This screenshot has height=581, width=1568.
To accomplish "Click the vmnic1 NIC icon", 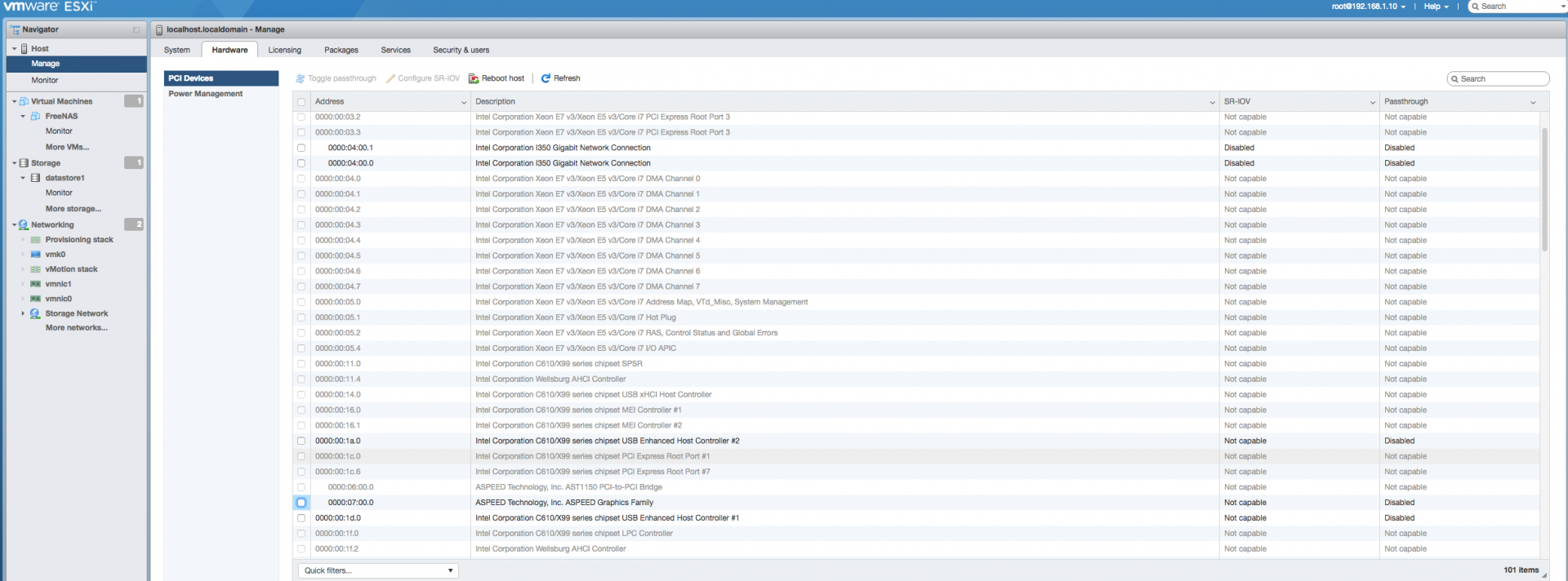I will point(35,284).
